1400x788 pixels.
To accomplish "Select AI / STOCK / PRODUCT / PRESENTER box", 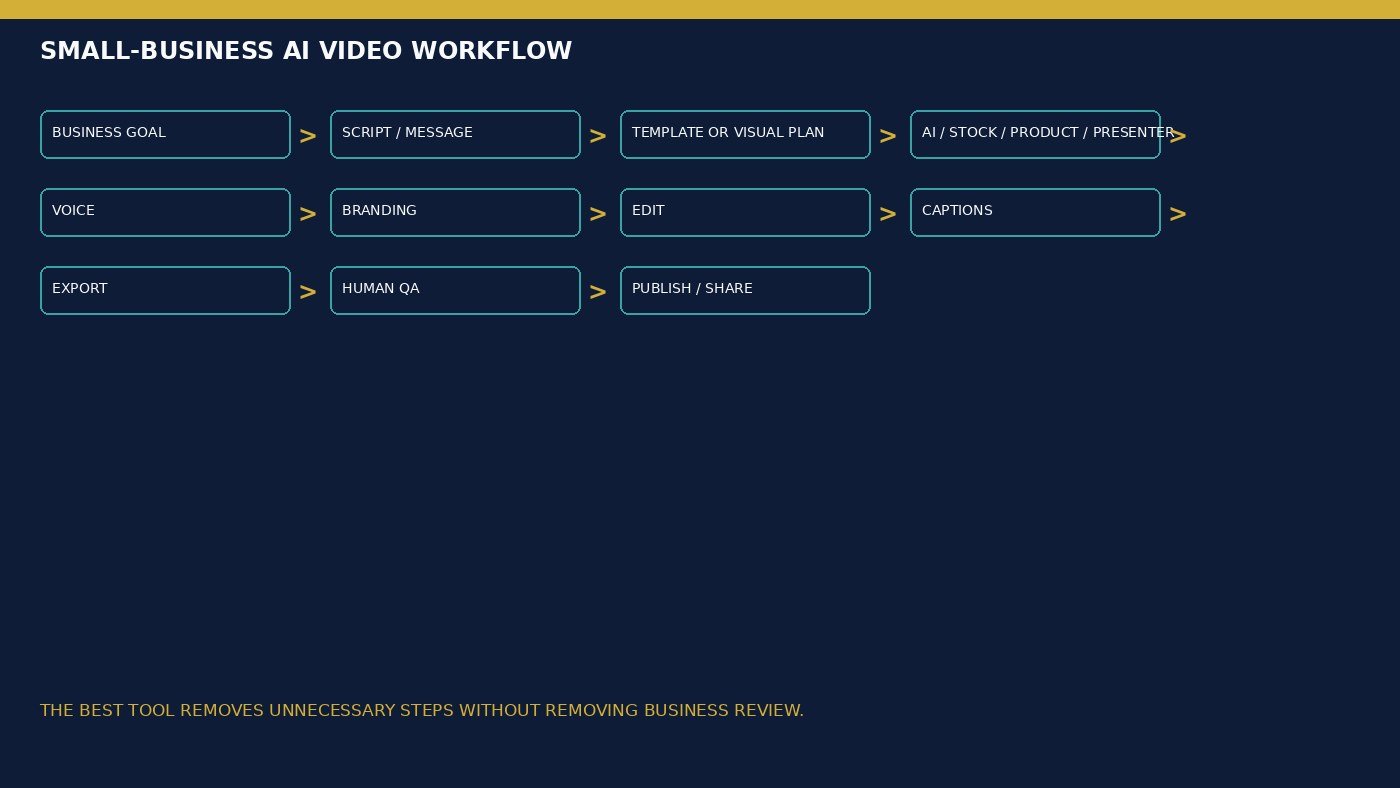I will pos(1035,134).
